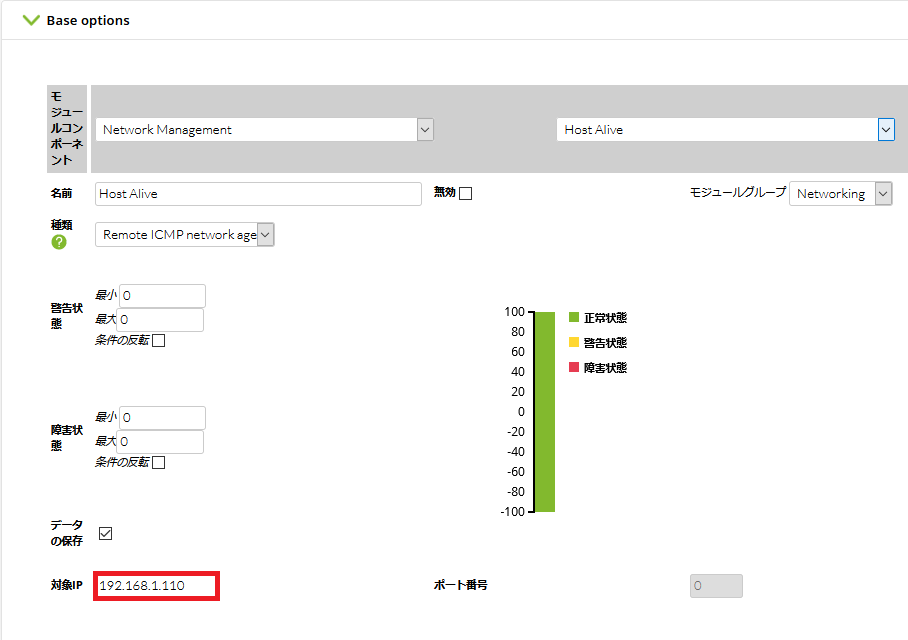Toggle 条件の反転 checkbox for 警告状態
This screenshot has height=640, width=908.
click(159, 341)
